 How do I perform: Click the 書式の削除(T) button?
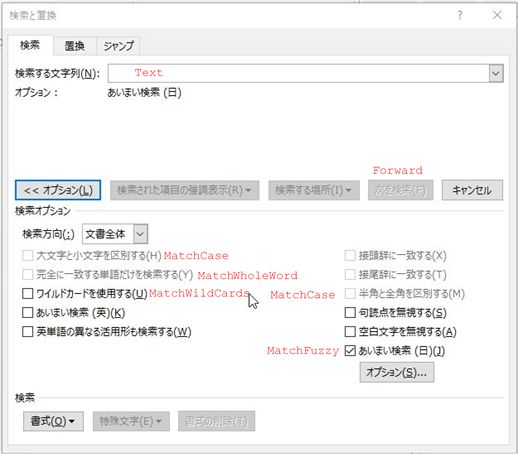tap(217, 421)
